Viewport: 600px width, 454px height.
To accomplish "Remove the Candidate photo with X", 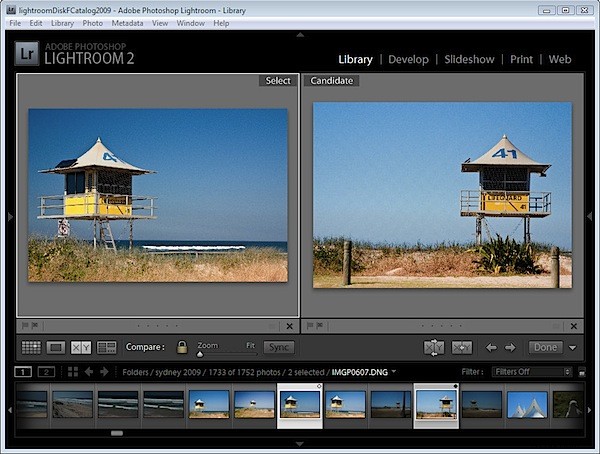I will click(x=574, y=326).
